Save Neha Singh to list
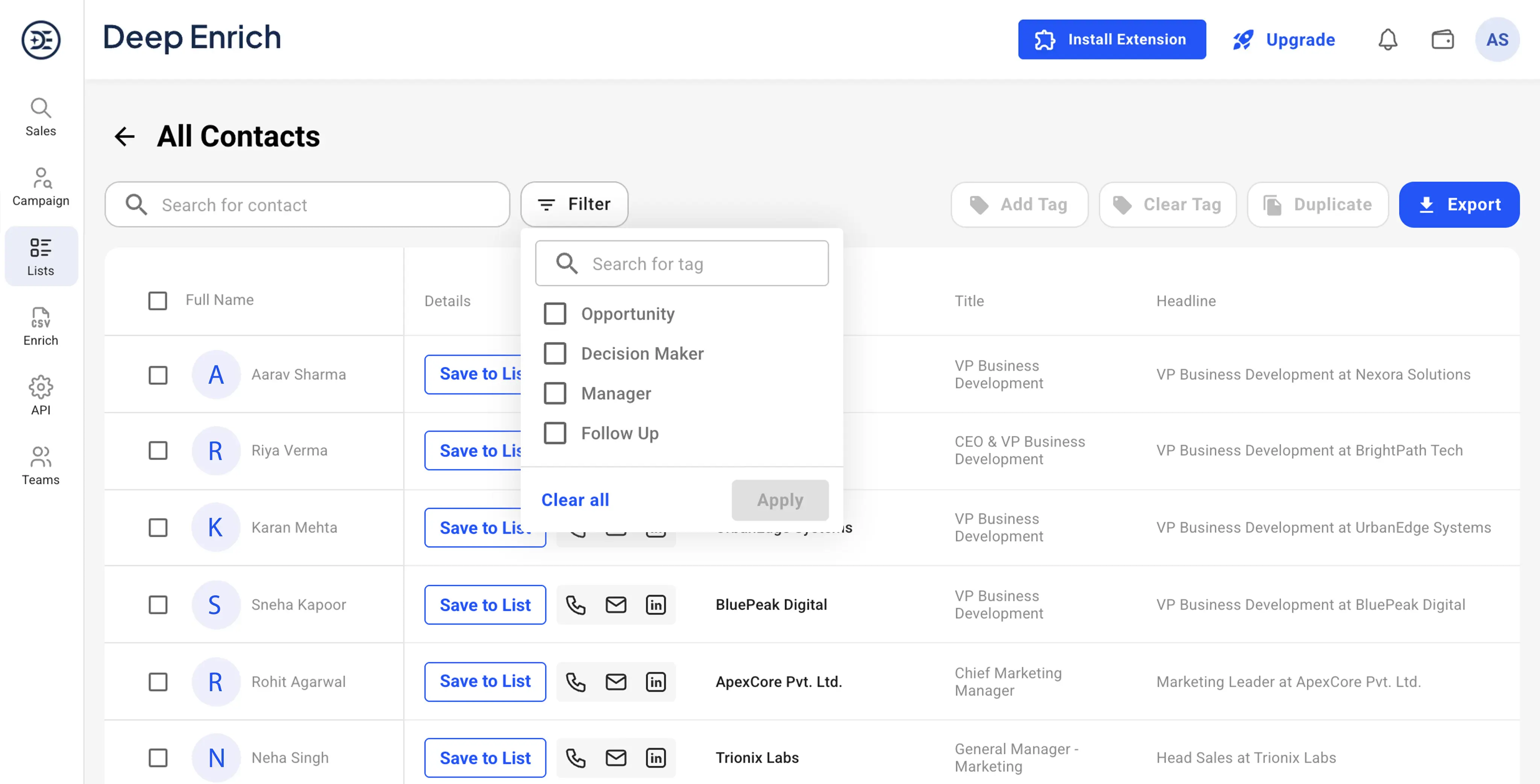 (x=485, y=758)
